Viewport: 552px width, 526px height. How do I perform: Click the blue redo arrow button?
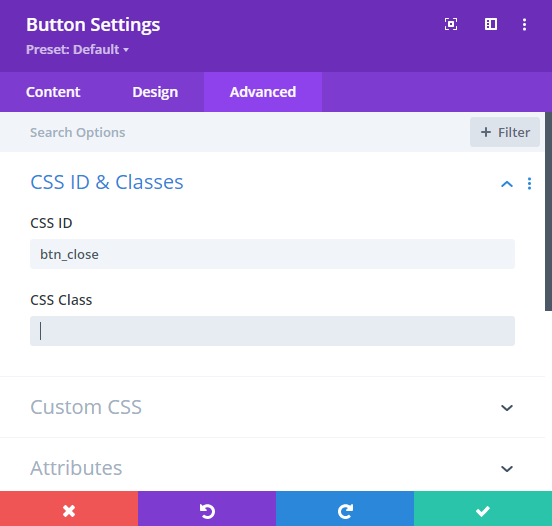tap(345, 511)
